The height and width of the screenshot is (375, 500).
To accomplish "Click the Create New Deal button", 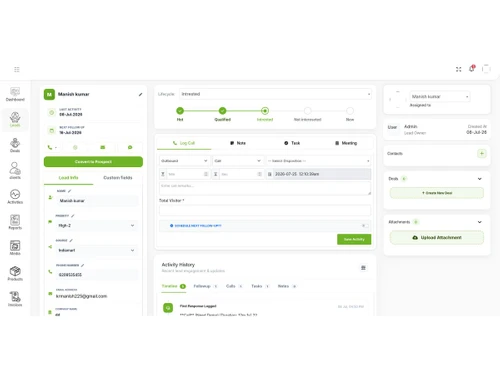I will [x=437, y=193].
